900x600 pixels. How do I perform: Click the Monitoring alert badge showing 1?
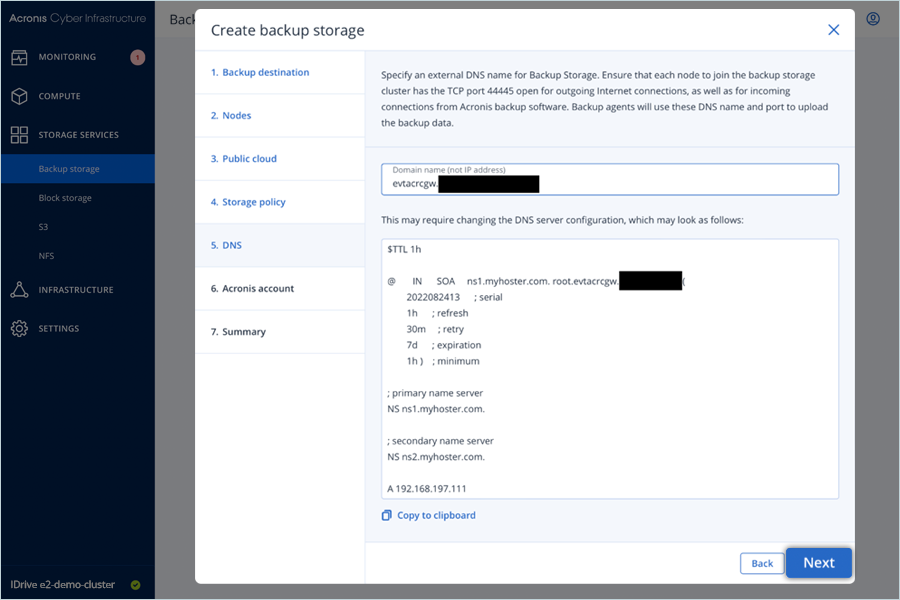click(137, 57)
